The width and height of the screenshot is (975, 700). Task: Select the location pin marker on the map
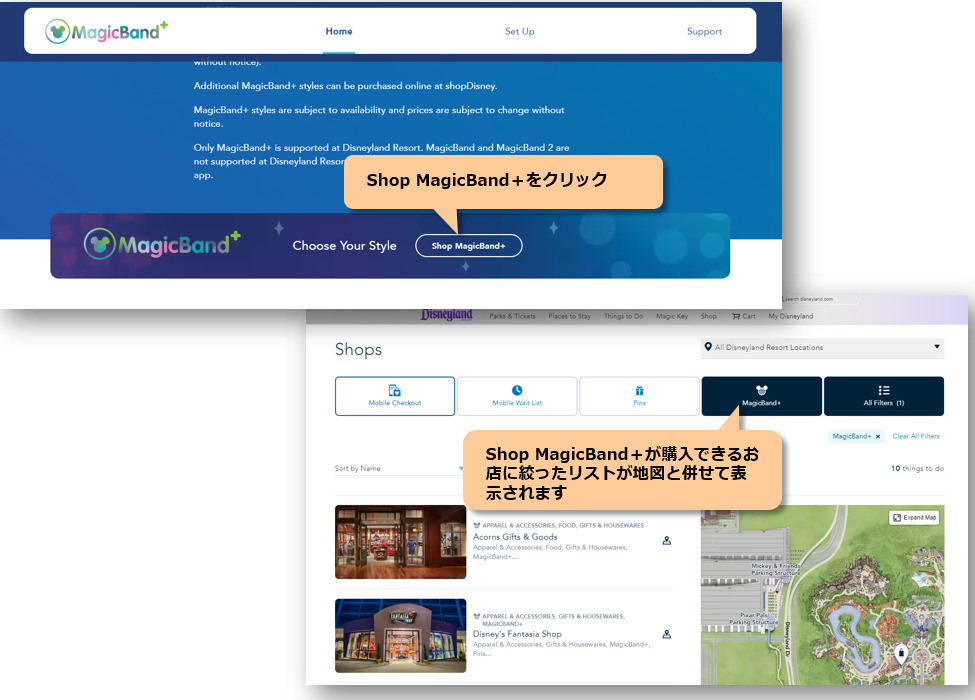pos(901,653)
